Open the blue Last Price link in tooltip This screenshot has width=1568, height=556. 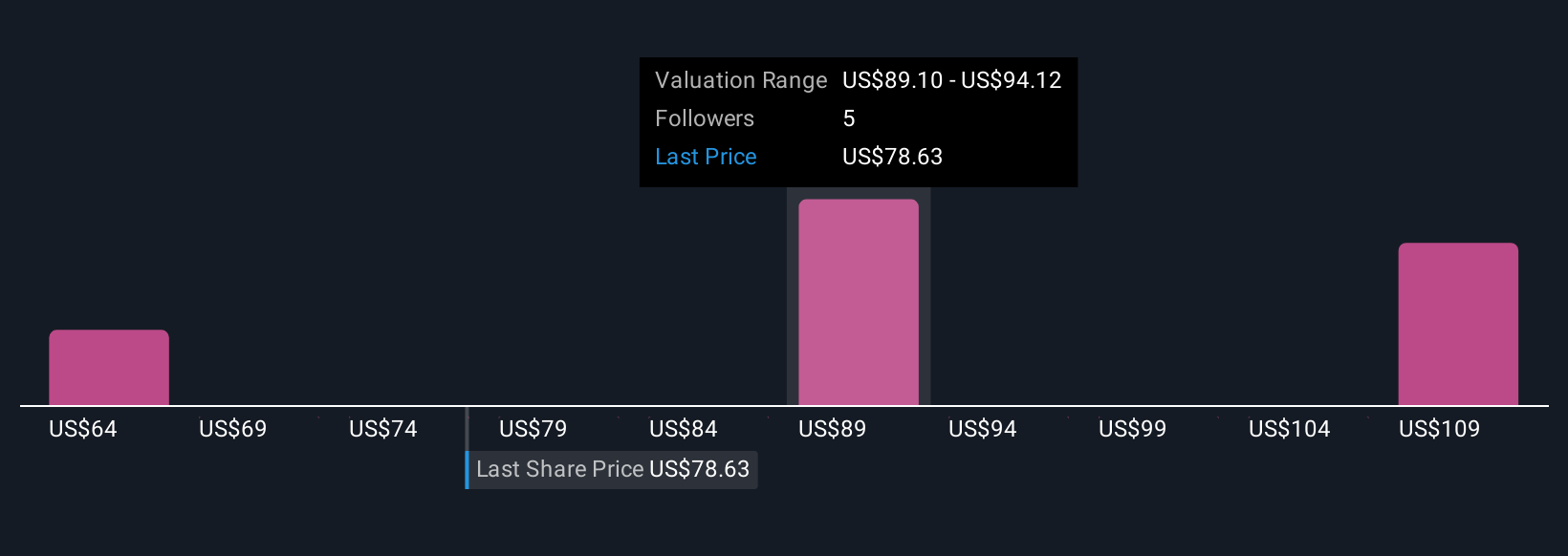pos(706,157)
